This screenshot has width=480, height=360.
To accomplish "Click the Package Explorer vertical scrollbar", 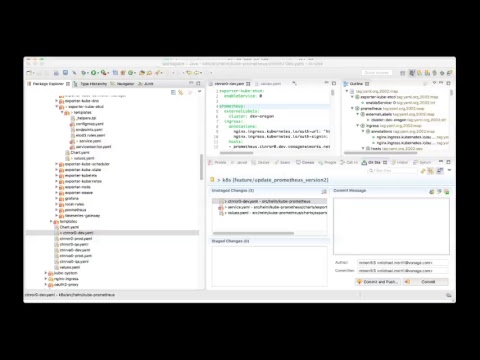I will [201, 167].
